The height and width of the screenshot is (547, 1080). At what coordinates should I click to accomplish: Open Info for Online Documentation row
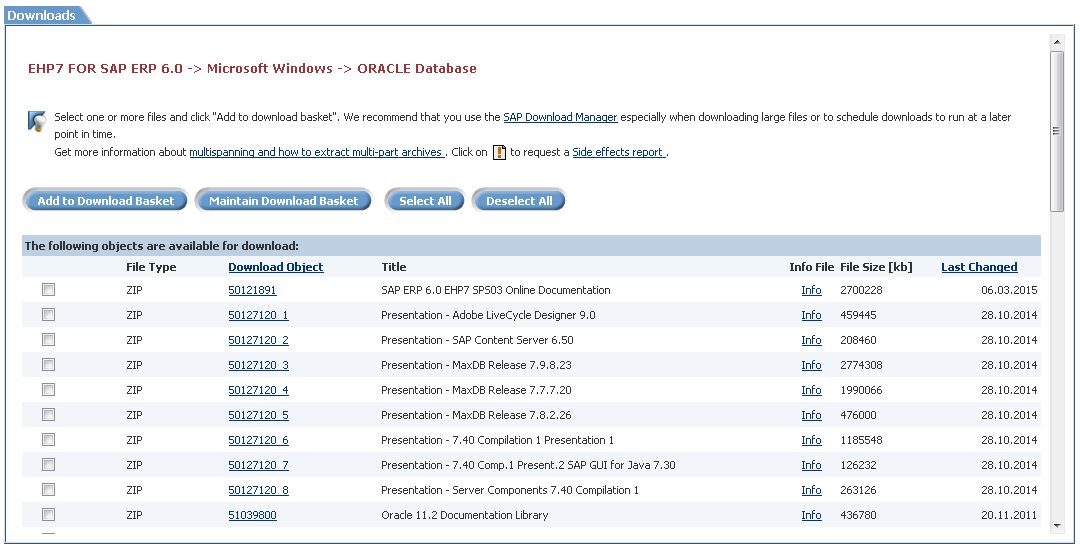811,290
